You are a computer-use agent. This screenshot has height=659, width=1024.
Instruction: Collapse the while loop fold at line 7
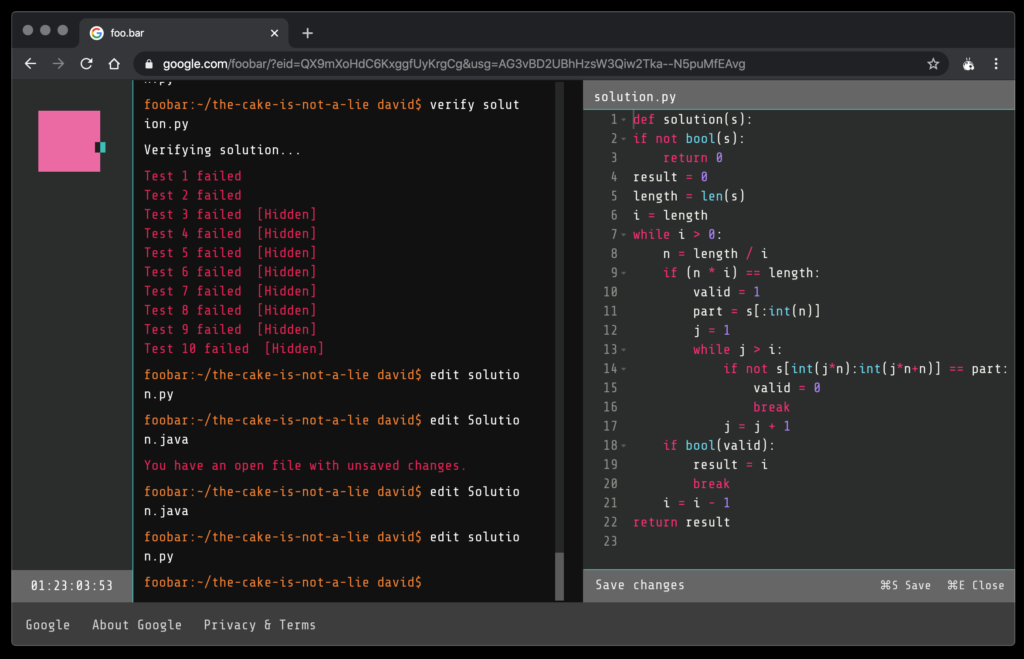coord(624,234)
